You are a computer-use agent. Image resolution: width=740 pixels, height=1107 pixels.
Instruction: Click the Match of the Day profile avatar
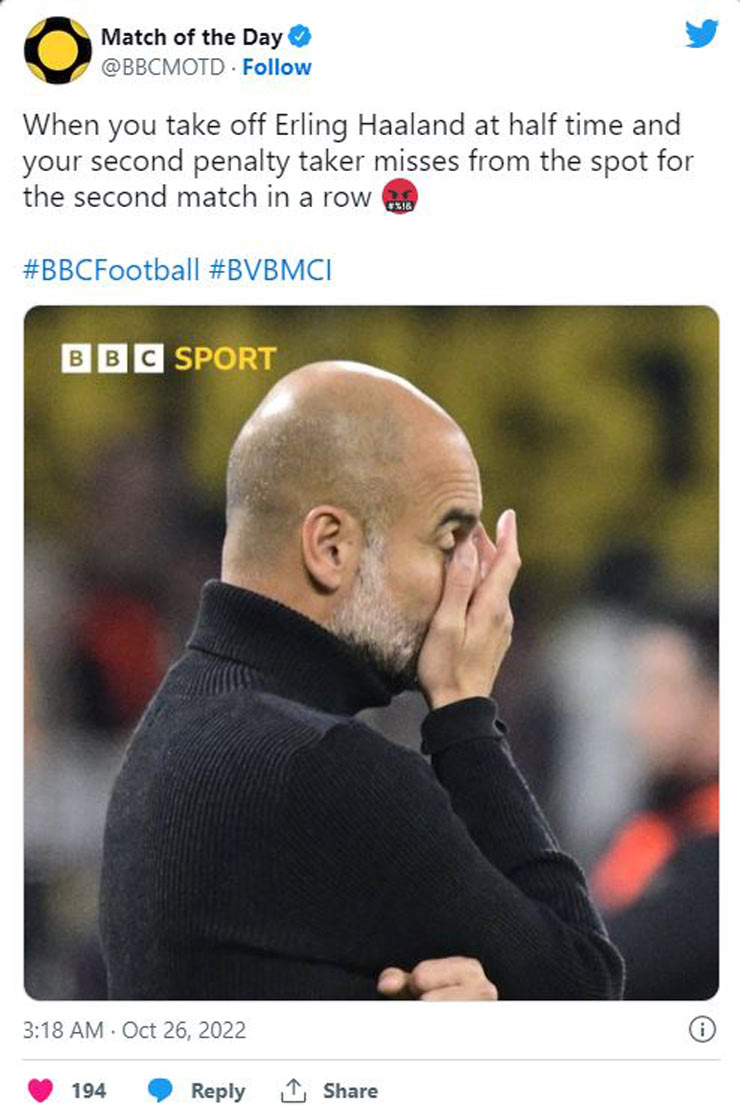coord(57,50)
